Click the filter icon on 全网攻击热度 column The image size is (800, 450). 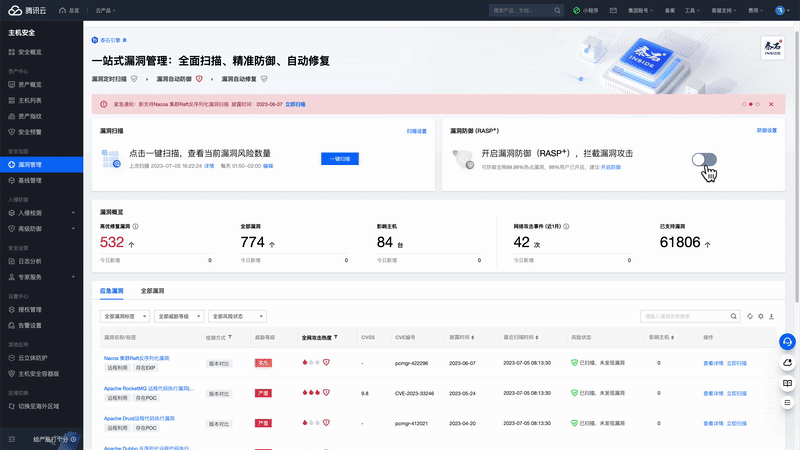[x=336, y=338]
